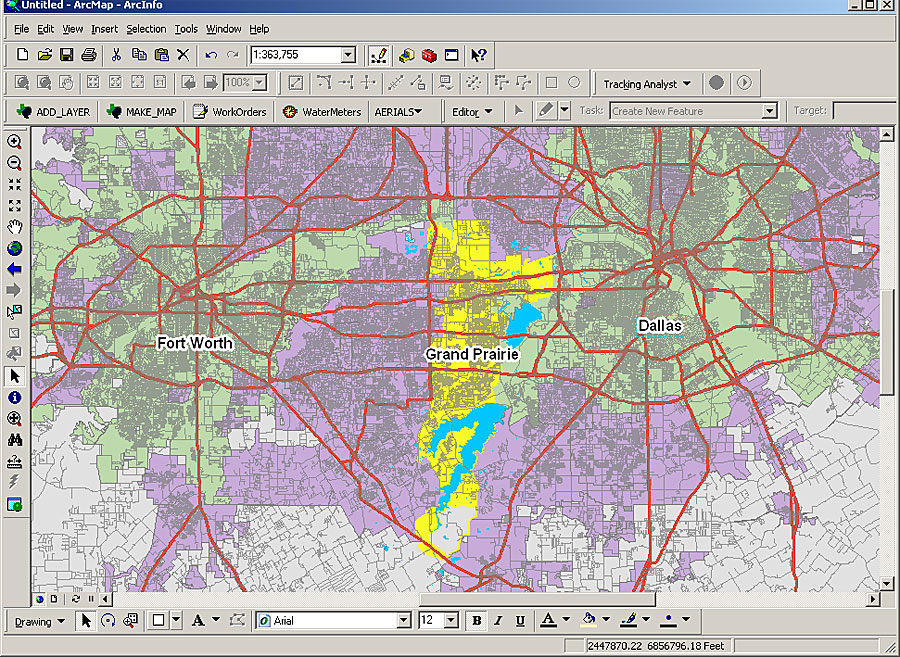900x657 pixels.
Task: Click the ADD_LAYER button
Action: pyautogui.click(x=54, y=111)
